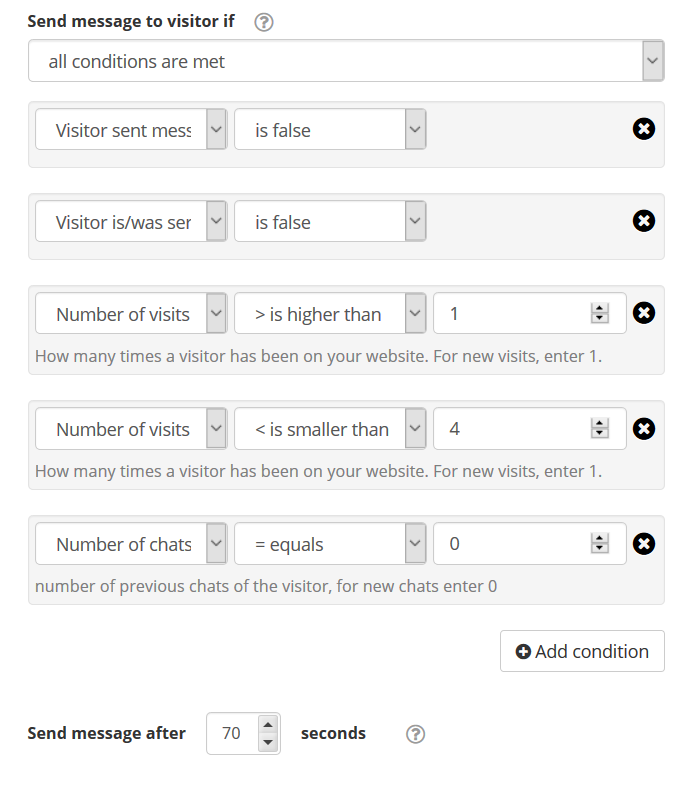Open the Number of chats field dropdown
Viewport: 690px width, 791px height.
tap(131, 544)
